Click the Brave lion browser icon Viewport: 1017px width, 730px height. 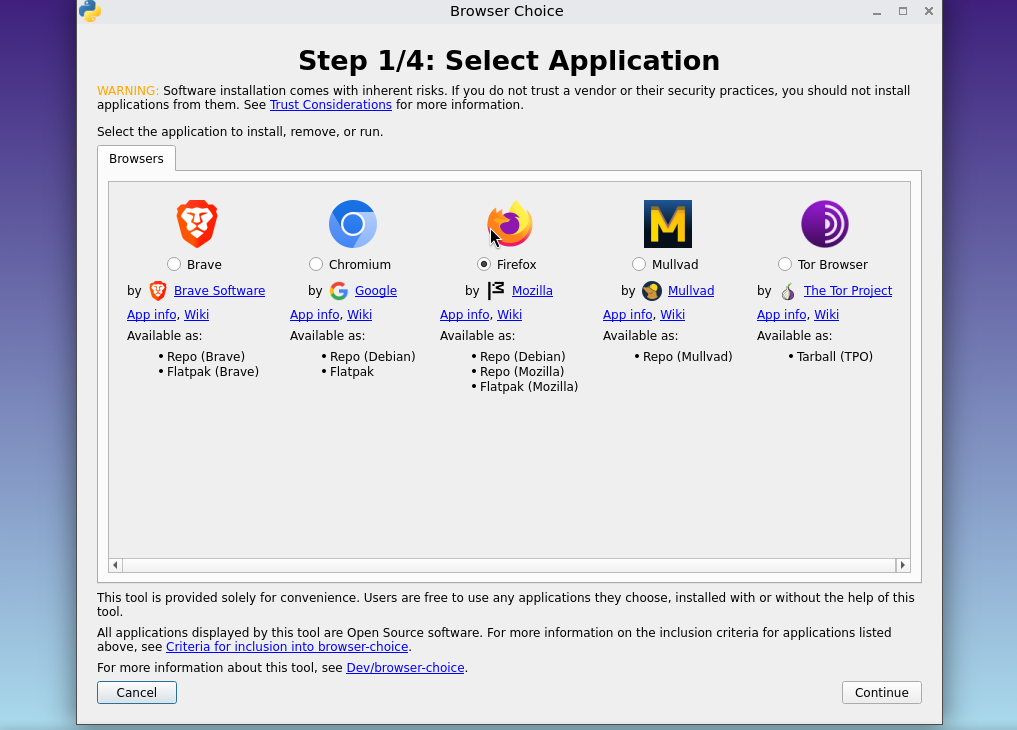[197, 224]
